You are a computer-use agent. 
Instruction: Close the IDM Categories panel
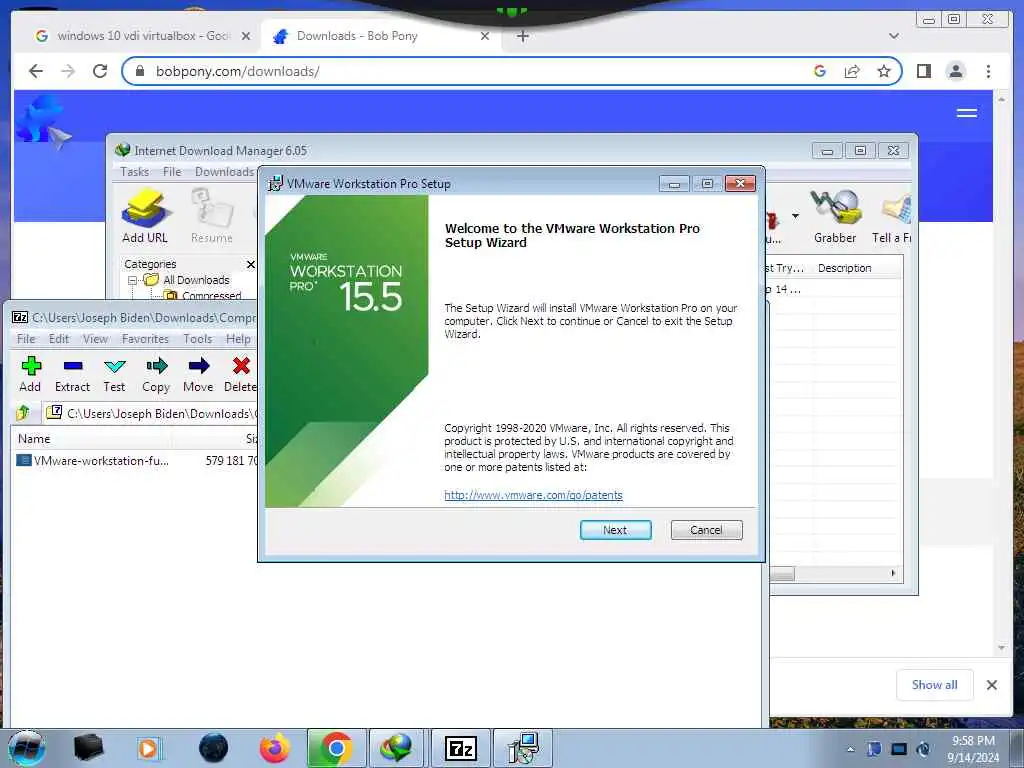point(251,264)
